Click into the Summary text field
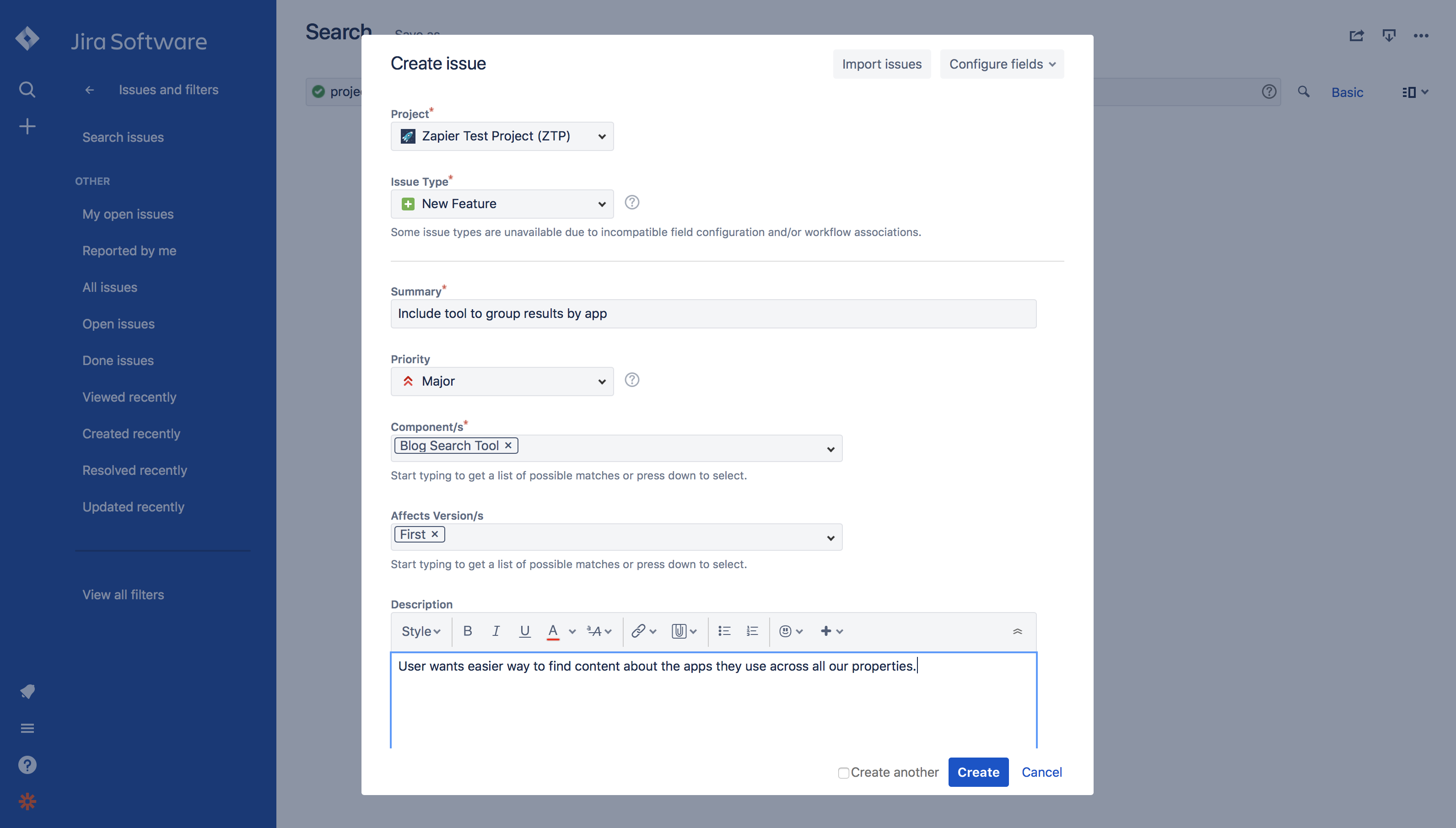Viewport: 1456px width, 828px height. pyautogui.click(x=713, y=314)
